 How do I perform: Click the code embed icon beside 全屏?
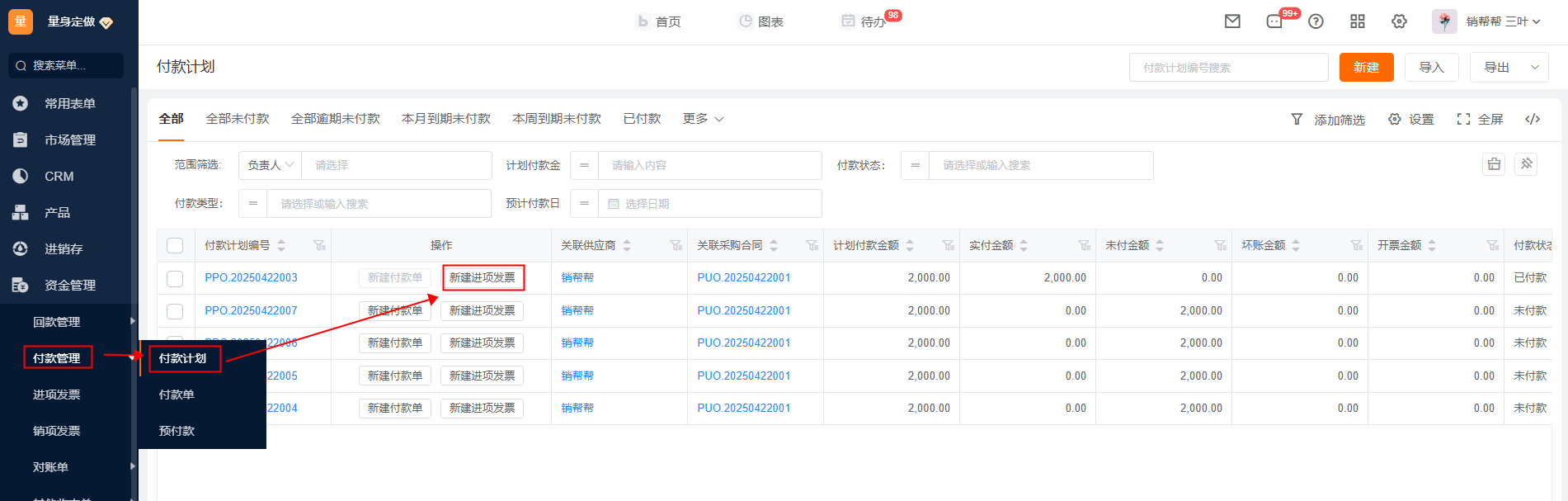point(1533,119)
